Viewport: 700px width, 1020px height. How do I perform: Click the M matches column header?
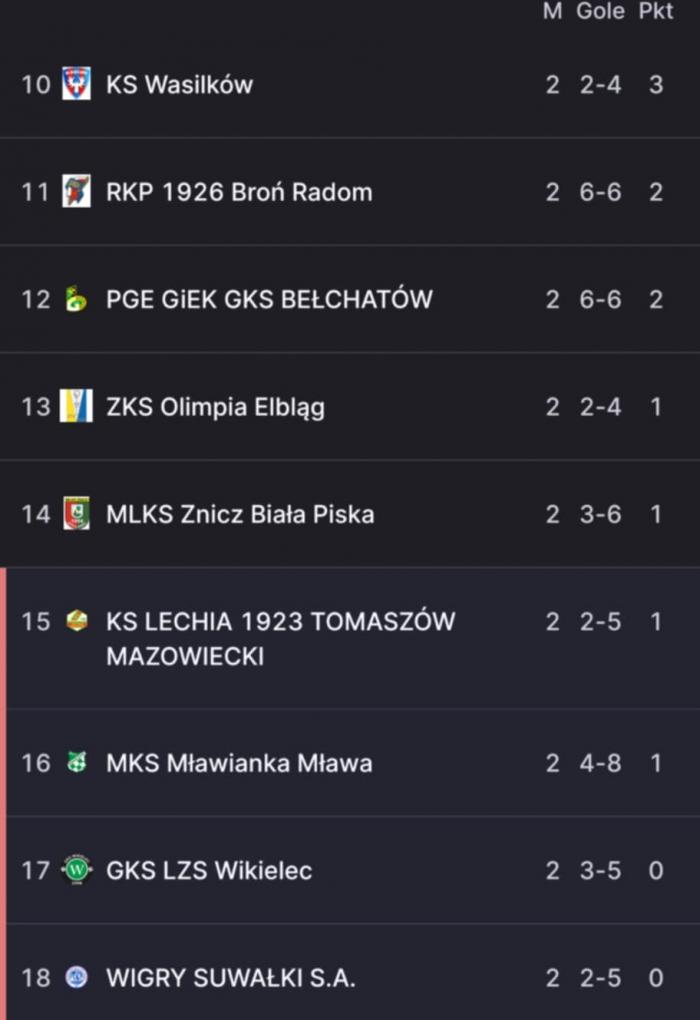(x=552, y=12)
